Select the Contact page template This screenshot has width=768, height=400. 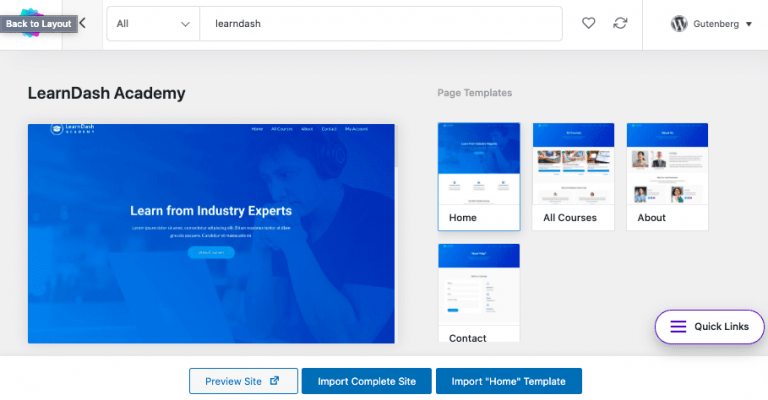[x=479, y=293]
